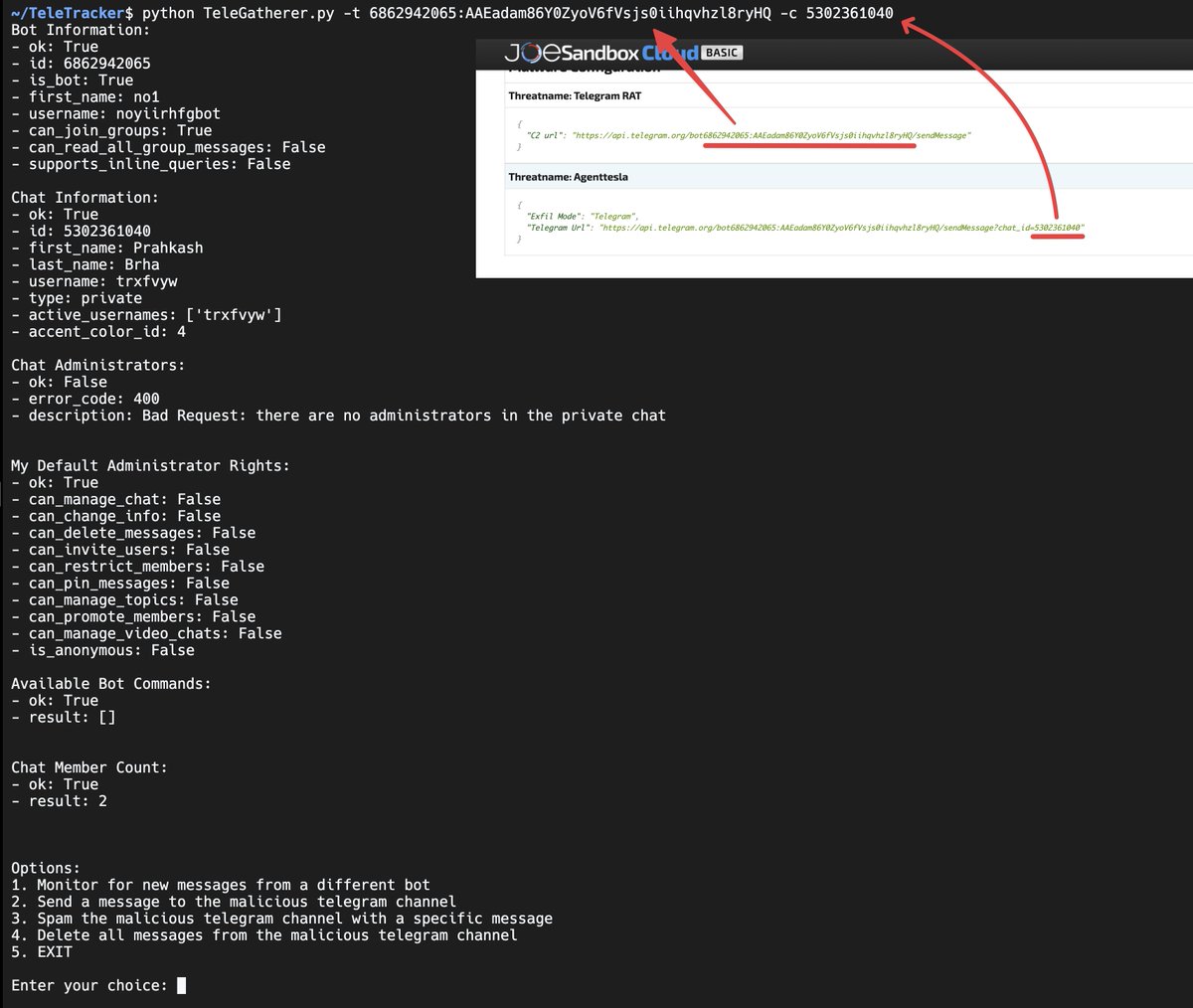
Task: Click the "result: []" line
Action: pos(64,718)
